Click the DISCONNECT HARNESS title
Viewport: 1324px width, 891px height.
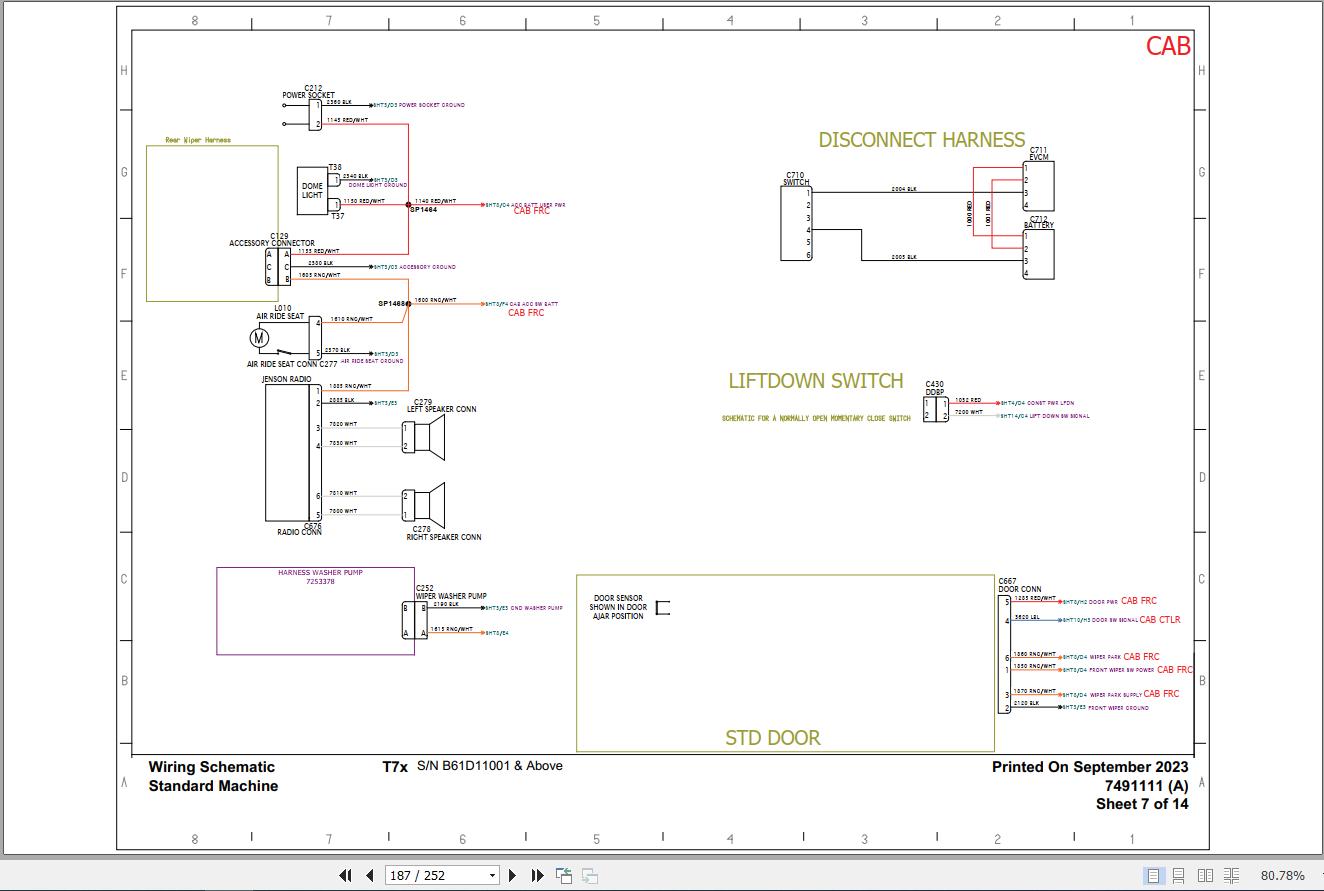[921, 140]
